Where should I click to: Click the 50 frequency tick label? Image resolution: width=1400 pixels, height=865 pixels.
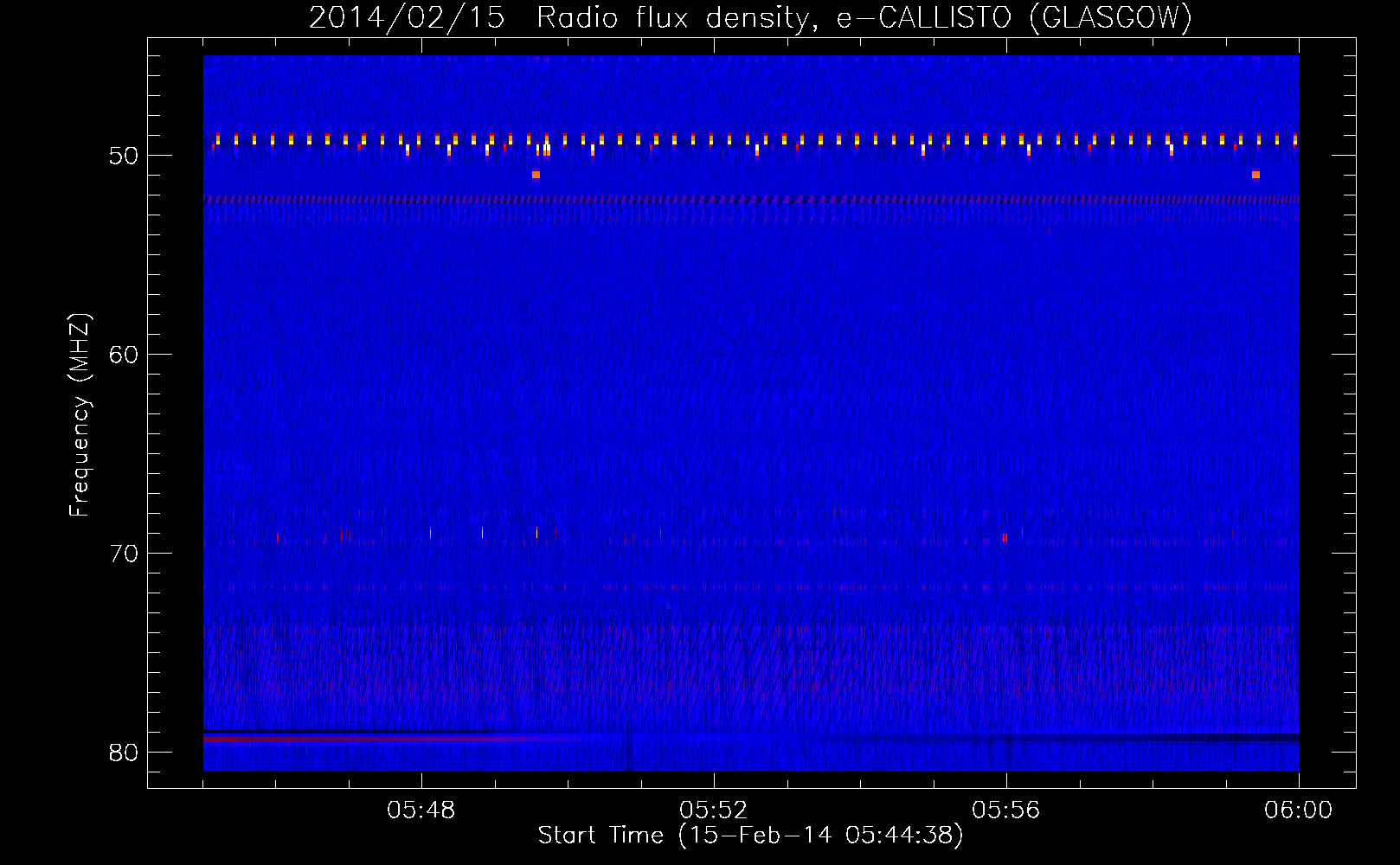[123, 156]
